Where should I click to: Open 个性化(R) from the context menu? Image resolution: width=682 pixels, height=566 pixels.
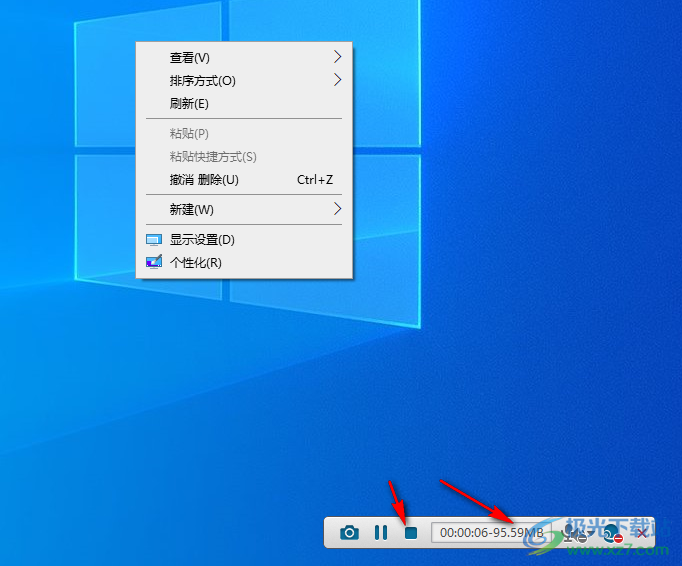(244, 263)
